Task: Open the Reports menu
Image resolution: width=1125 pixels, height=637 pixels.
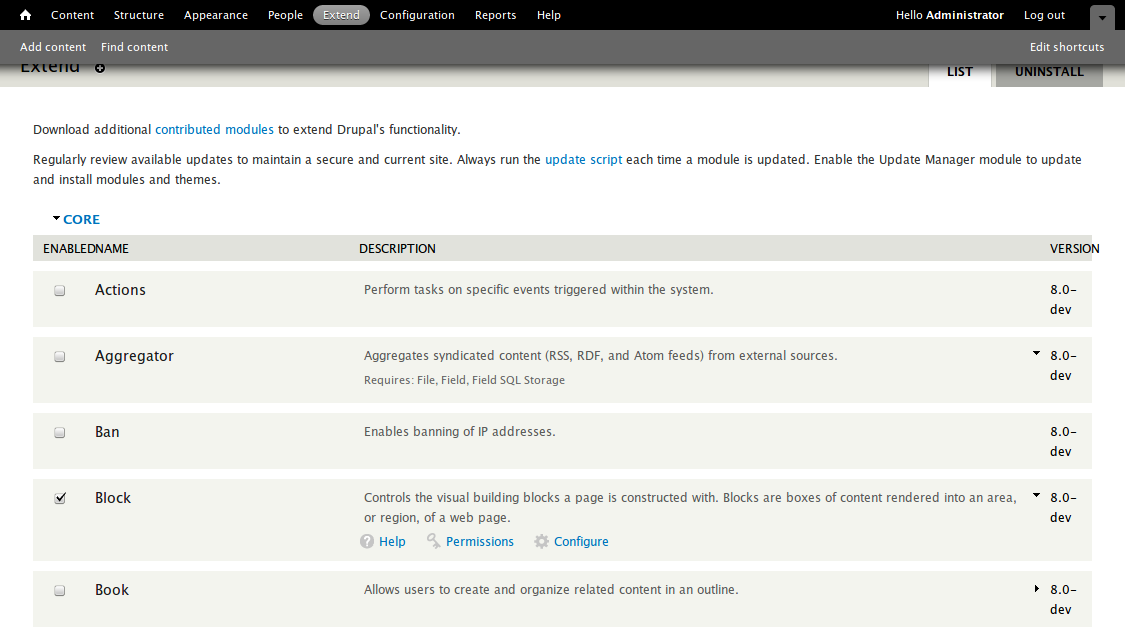Action: (x=495, y=15)
